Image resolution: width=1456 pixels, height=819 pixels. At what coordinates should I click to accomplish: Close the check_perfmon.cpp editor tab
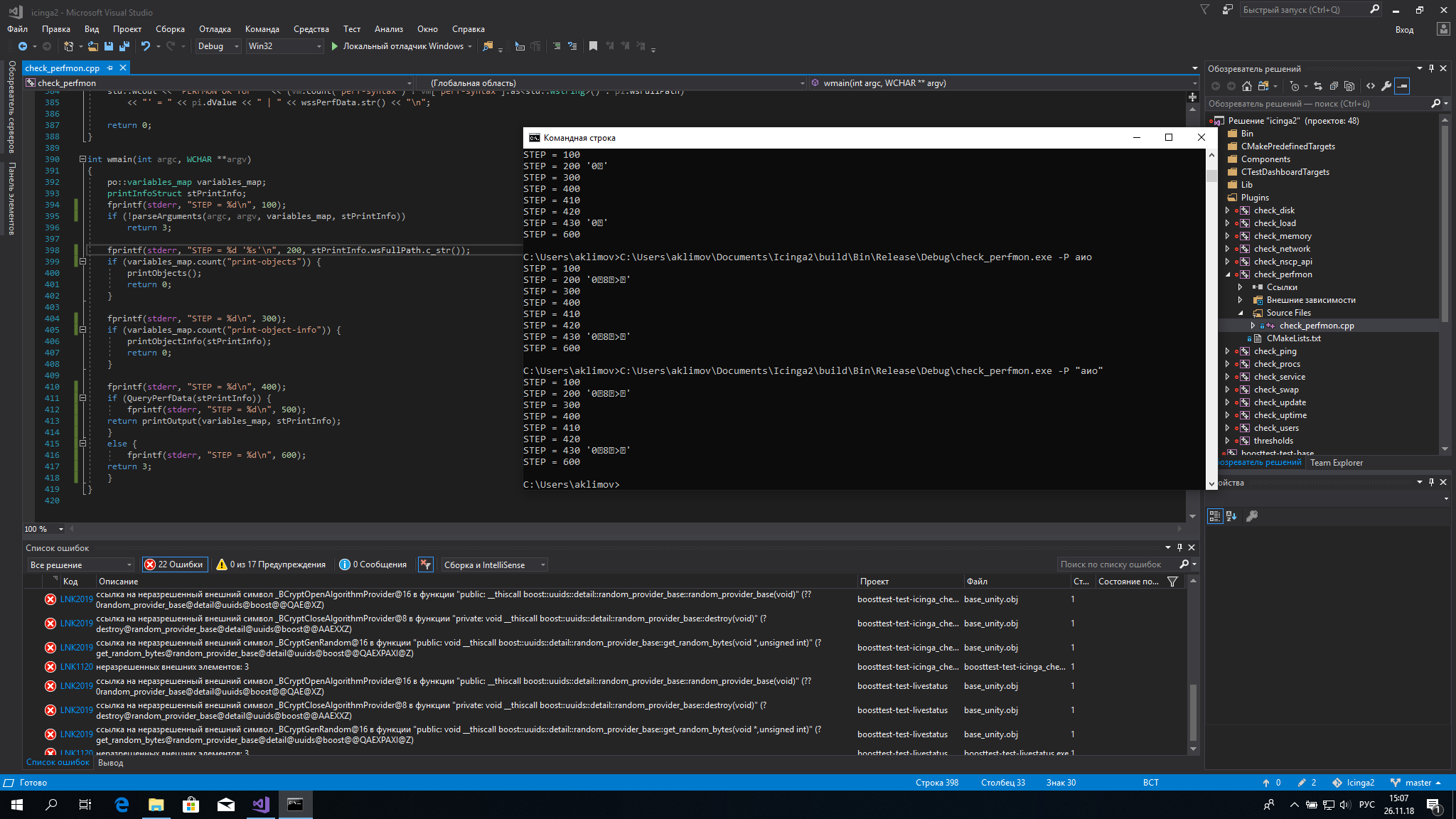[x=123, y=68]
